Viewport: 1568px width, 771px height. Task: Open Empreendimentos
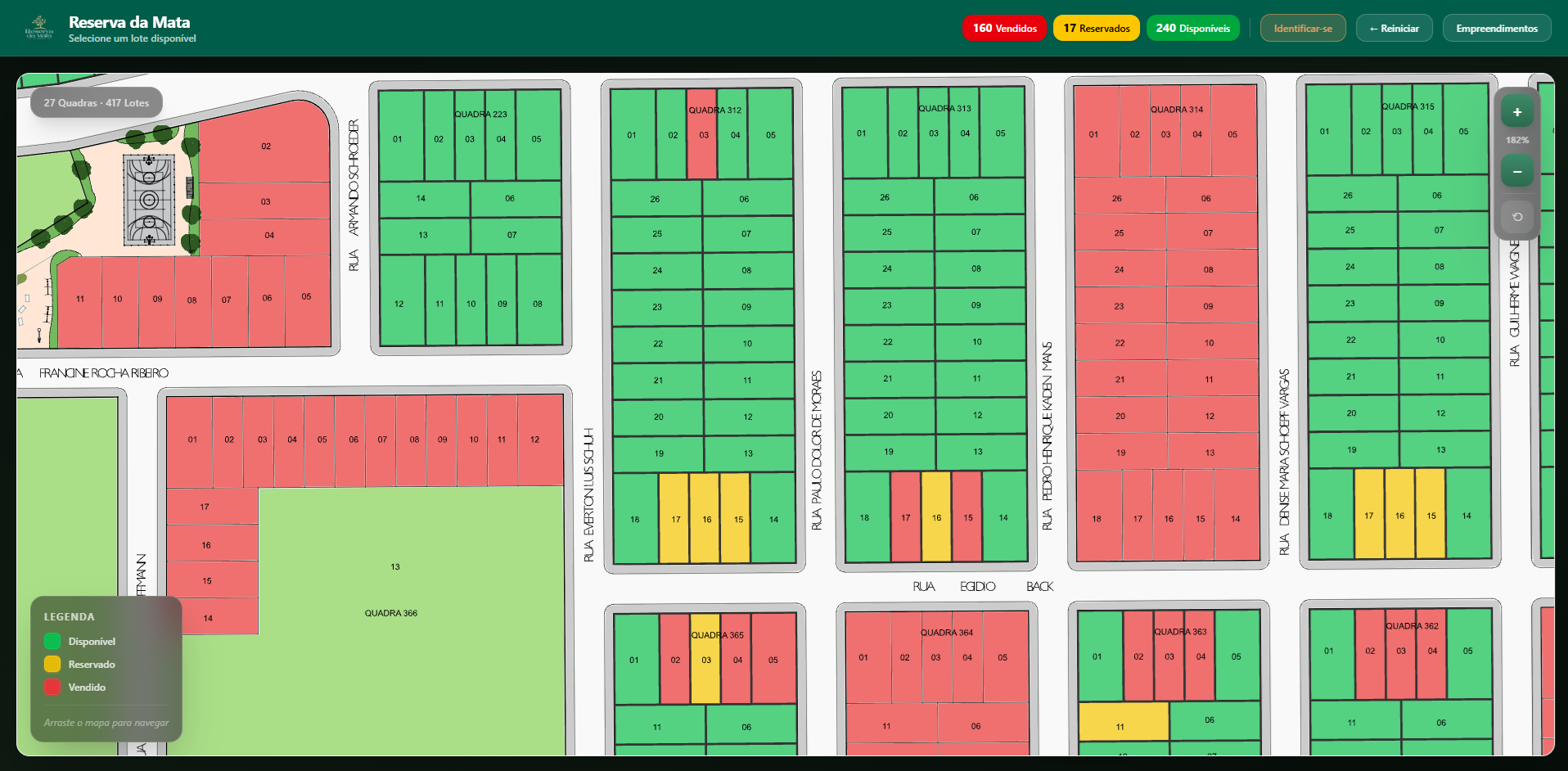(1497, 28)
